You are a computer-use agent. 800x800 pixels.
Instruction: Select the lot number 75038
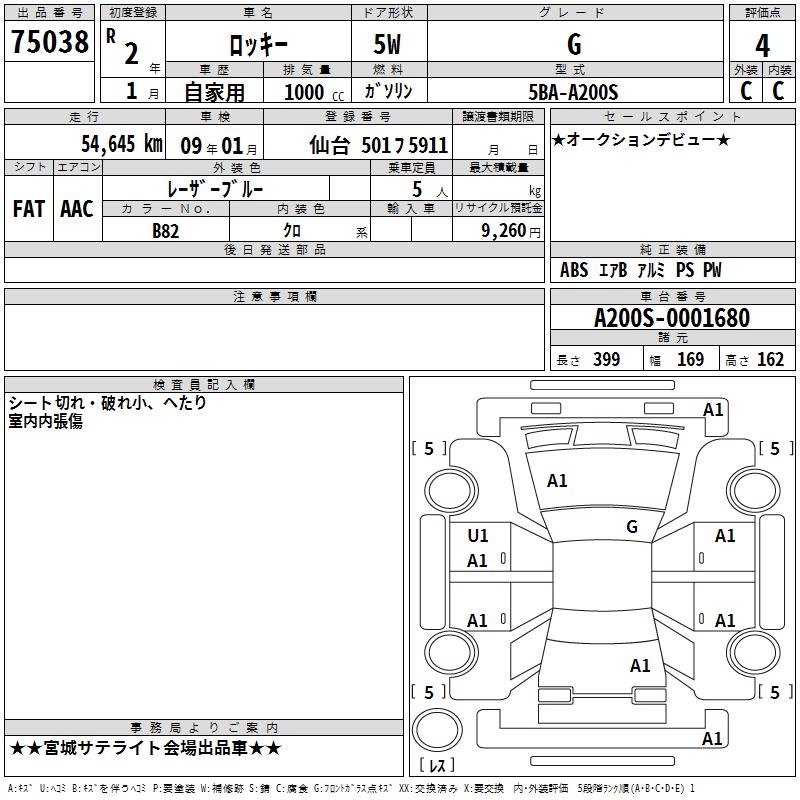point(49,42)
